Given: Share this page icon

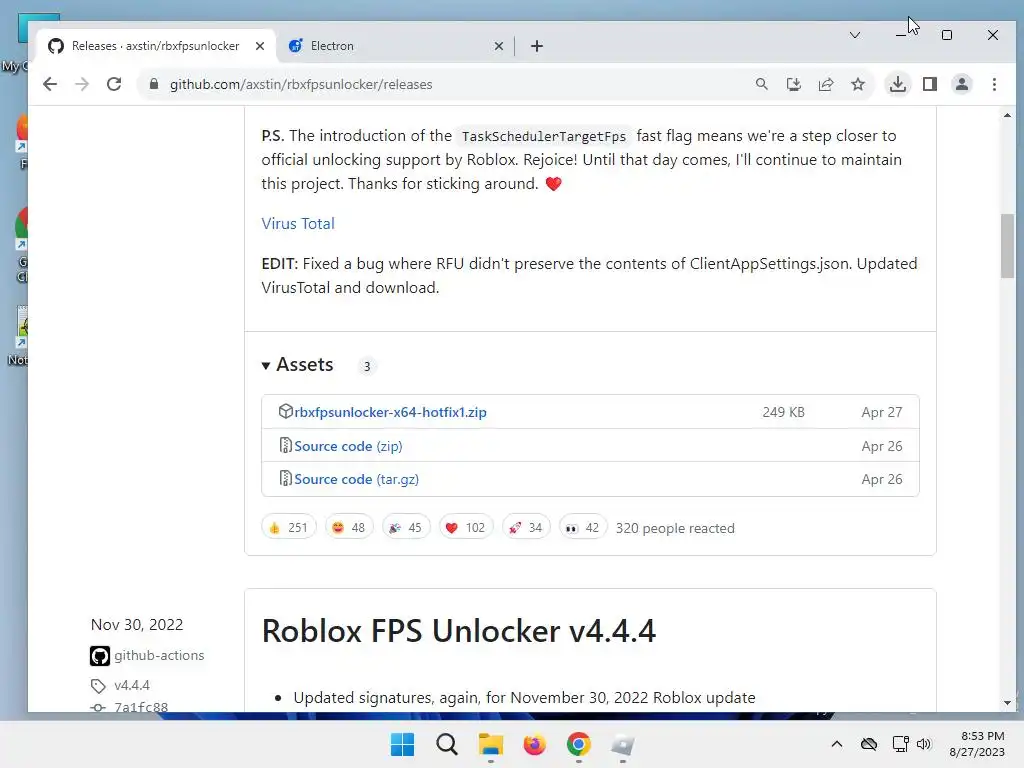Looking at the screenshot, I should coord(825,84).
